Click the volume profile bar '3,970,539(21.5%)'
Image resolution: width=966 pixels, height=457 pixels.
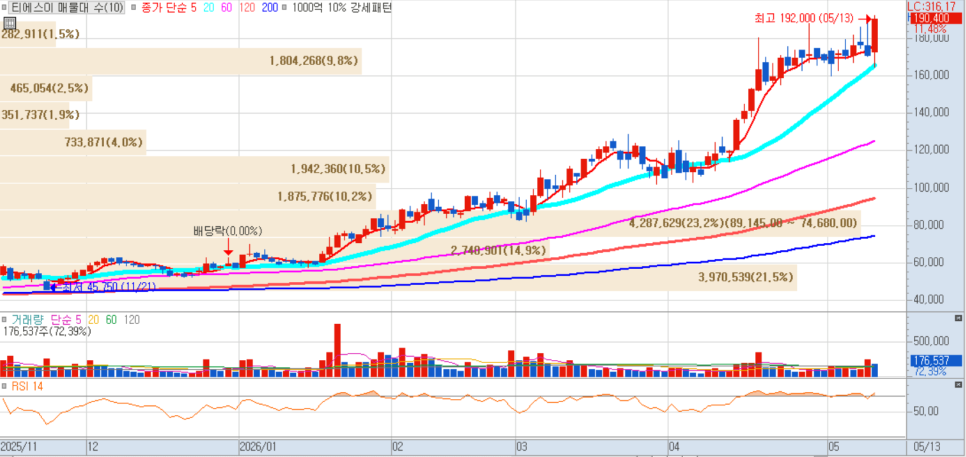point(398,277)
